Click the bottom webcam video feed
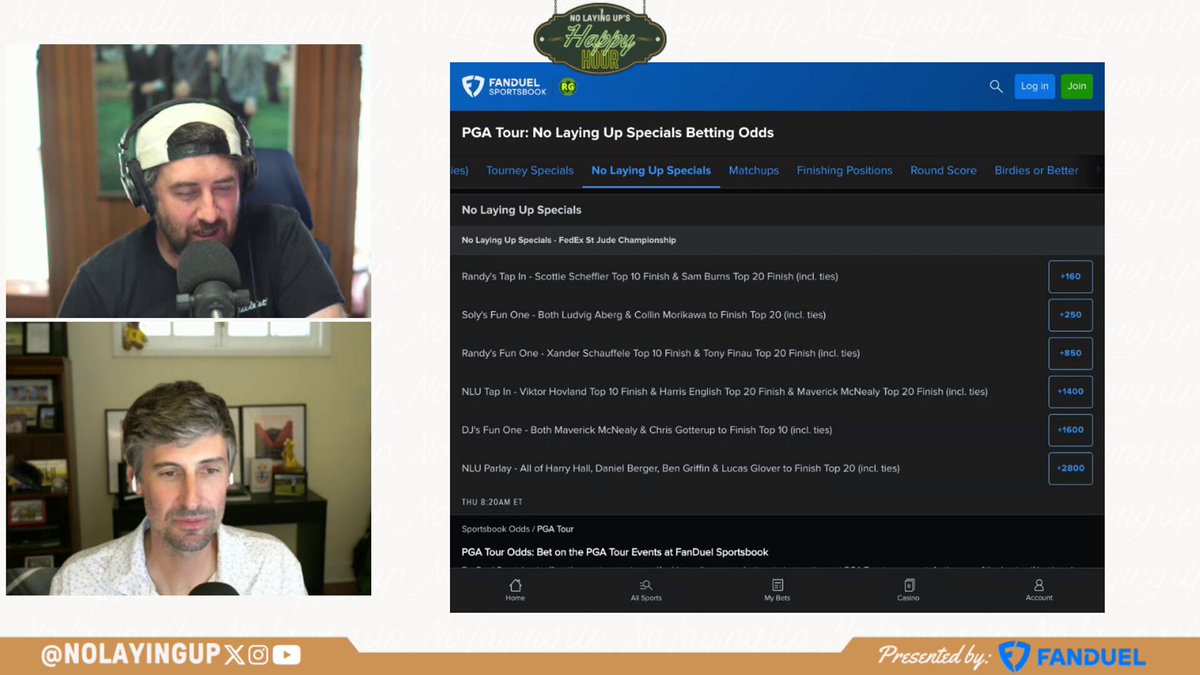 189,459
